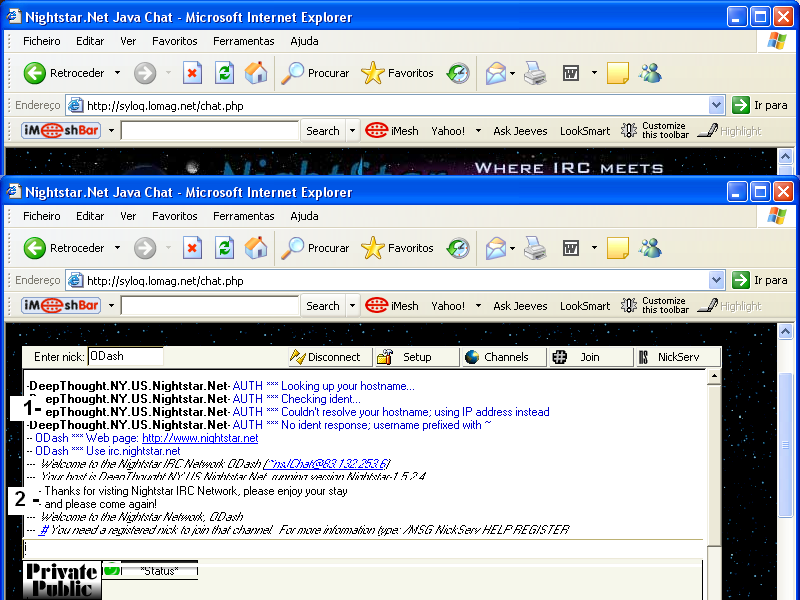
Task: Click chat log scrollbar up arrow
Action: click(x=714, y=377)
